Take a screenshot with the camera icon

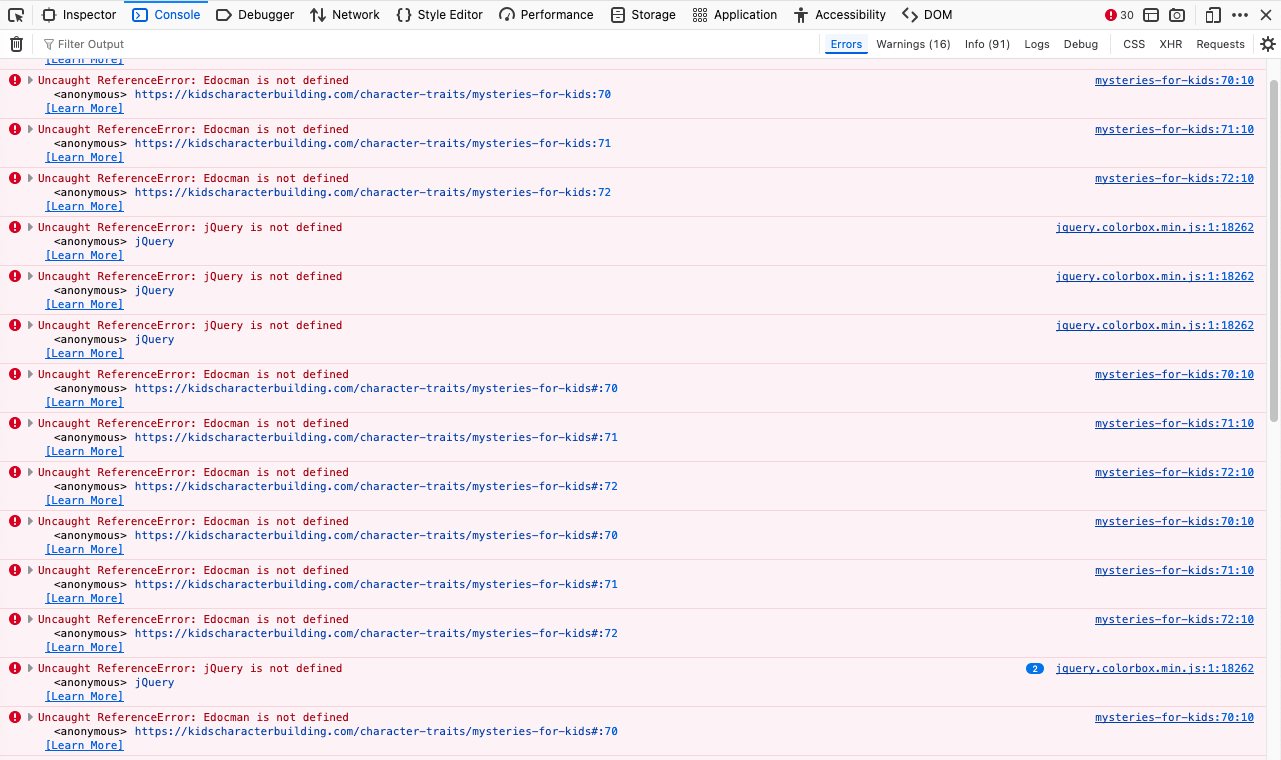pos(1178,15)
